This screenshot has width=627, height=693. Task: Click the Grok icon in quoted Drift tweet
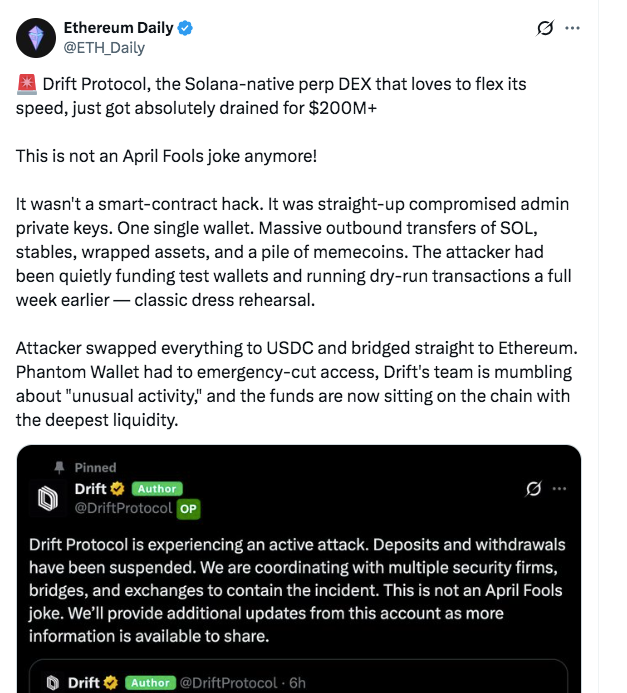tap(534, 489)
